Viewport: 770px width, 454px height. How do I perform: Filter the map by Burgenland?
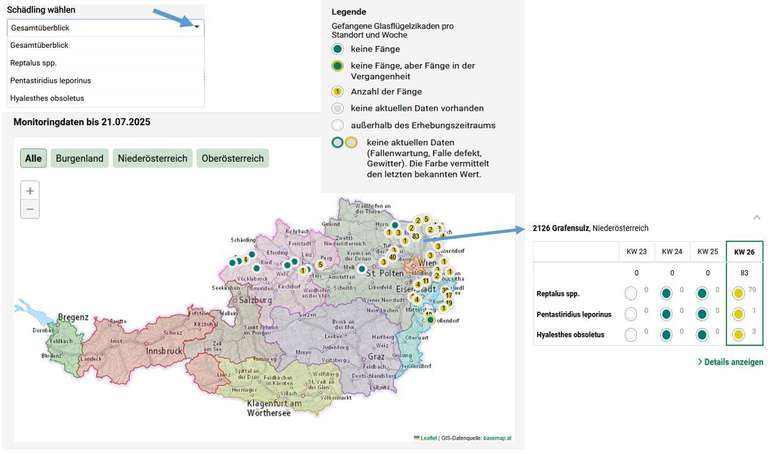[79, 158]
